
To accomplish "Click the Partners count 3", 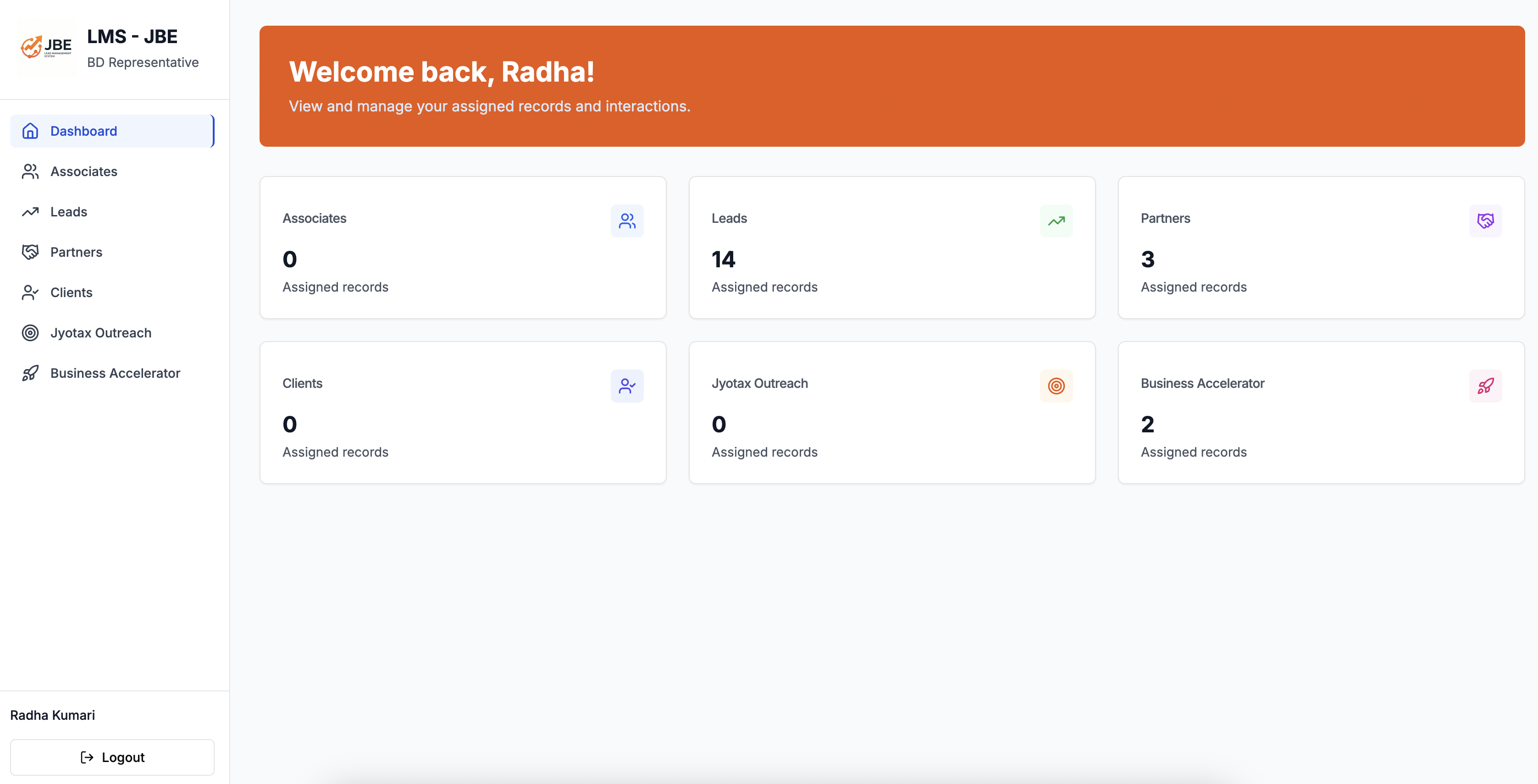I will [1147, 259].
